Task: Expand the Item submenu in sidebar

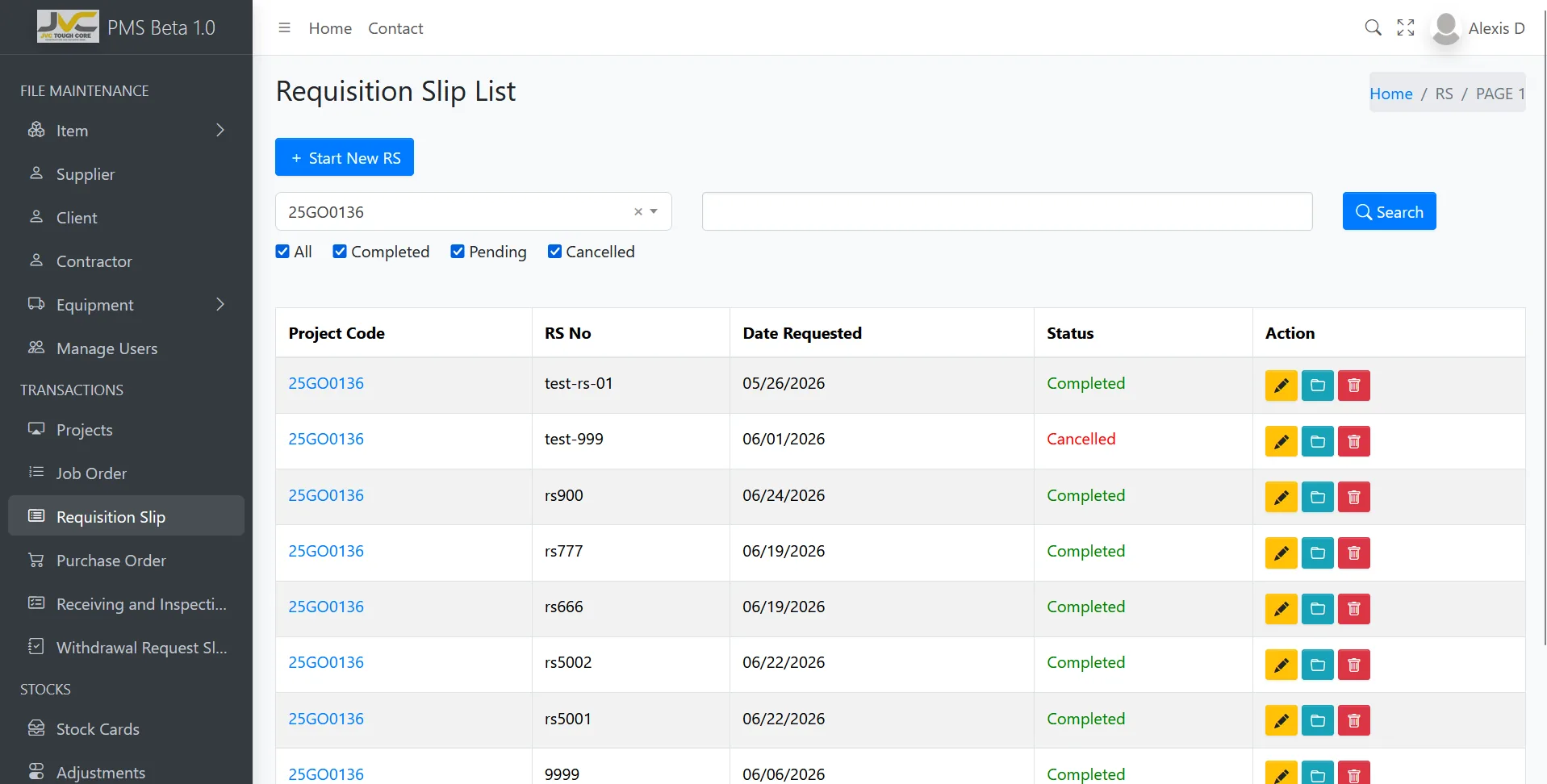Action: 126,131
